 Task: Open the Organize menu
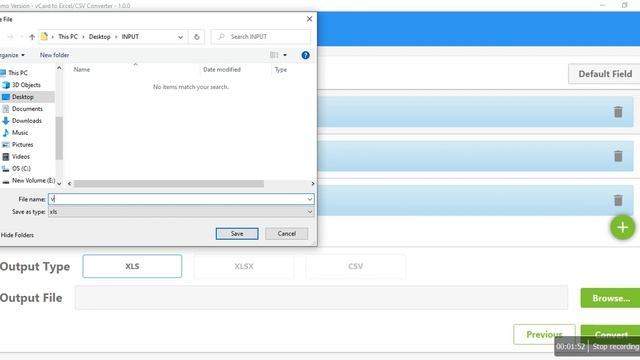12,55
